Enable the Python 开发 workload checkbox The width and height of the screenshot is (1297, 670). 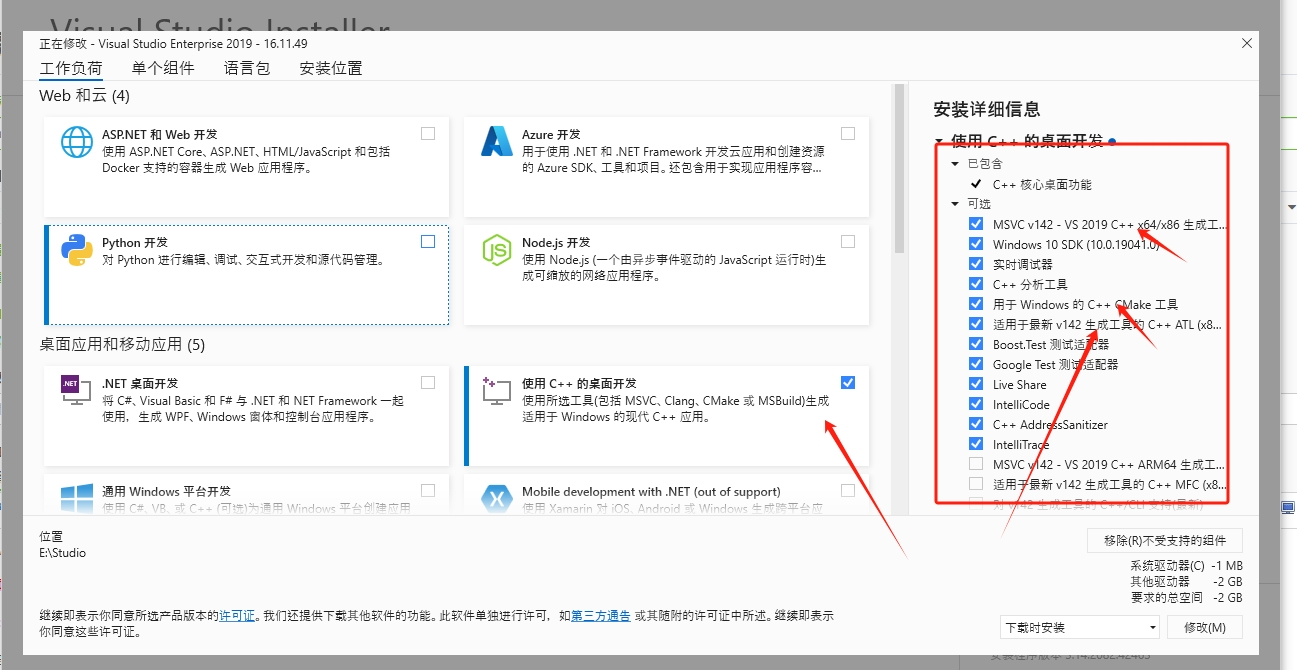(x=428, y=241)
